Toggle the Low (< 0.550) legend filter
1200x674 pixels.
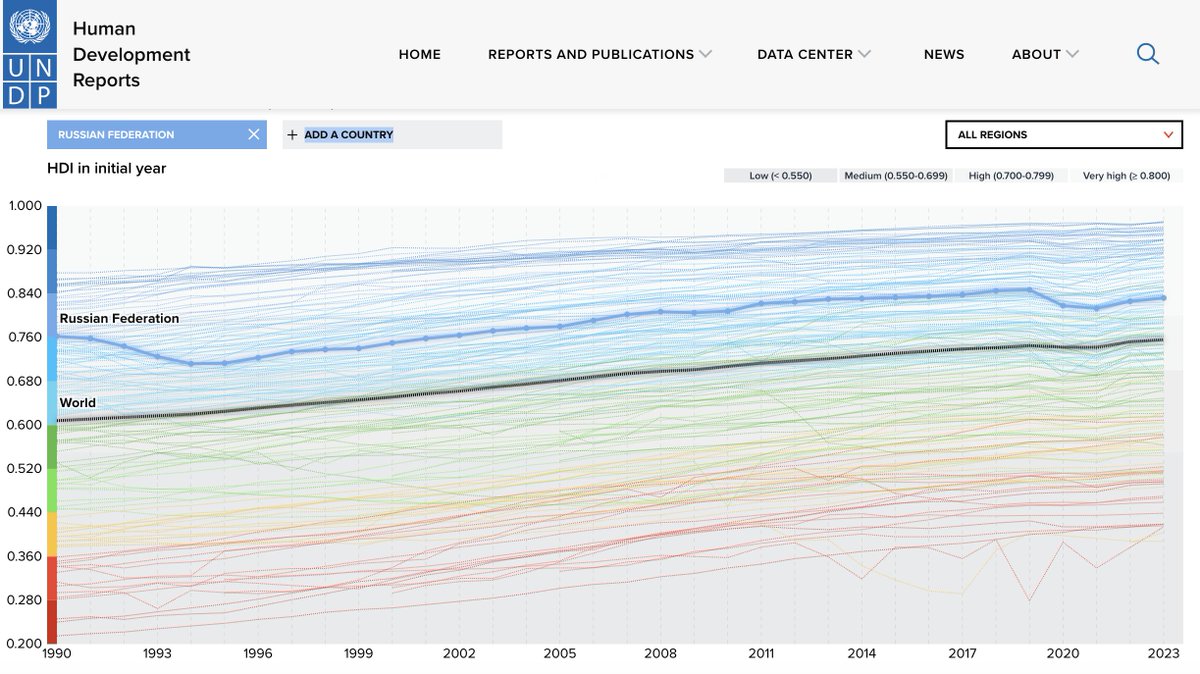click(x=781, y=176)
